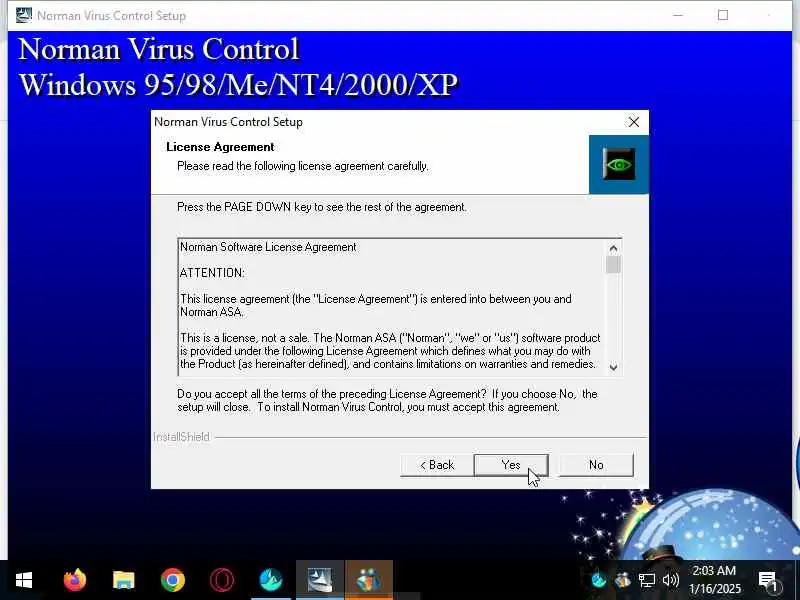Click the license agreement scrollbar thumb

click(613, 265)
